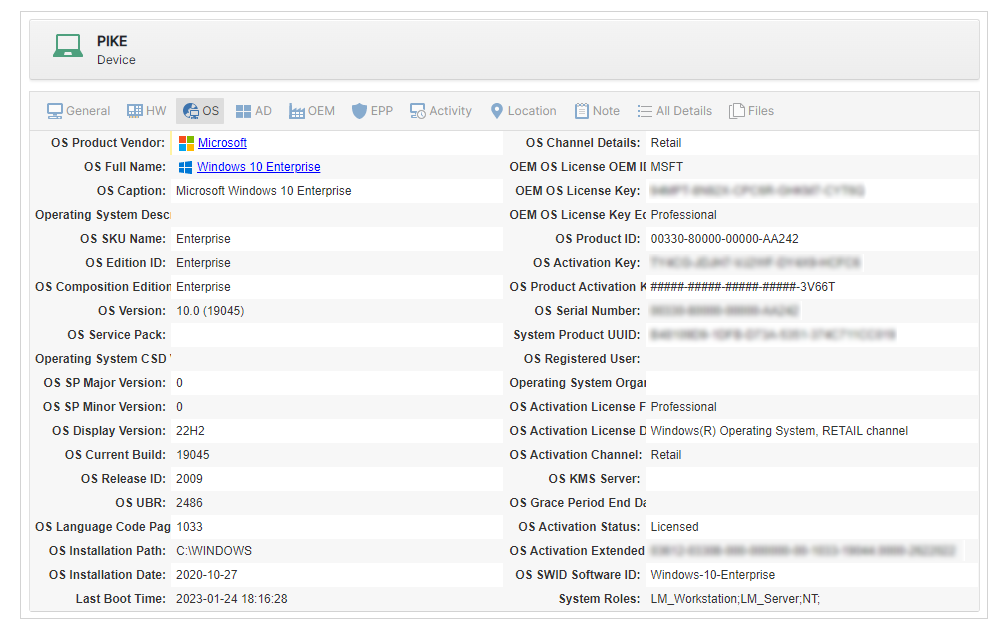
Task: Select the OS UBR value 2486
Action: [189, 503]
